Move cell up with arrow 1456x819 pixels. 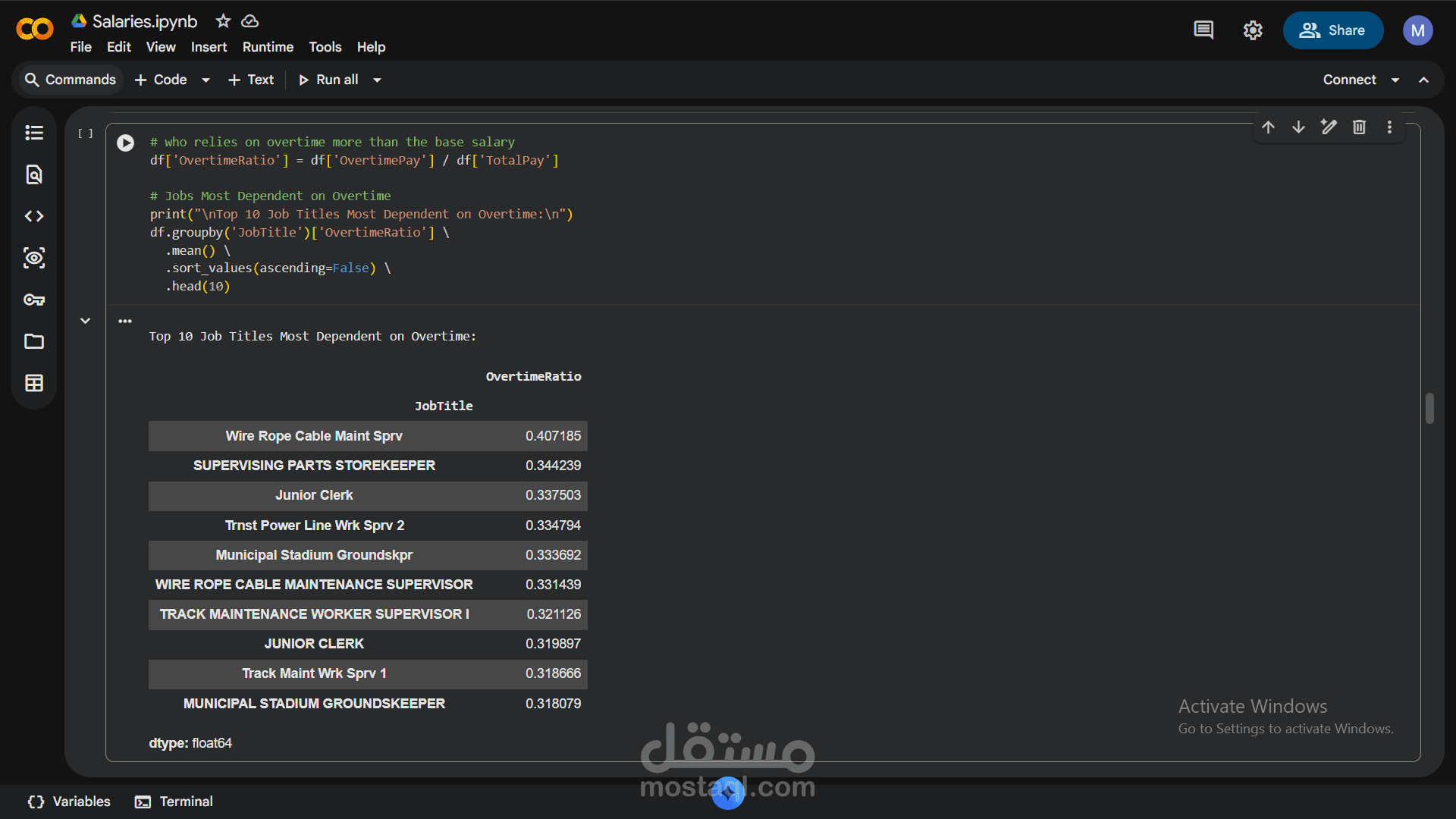1268,127
